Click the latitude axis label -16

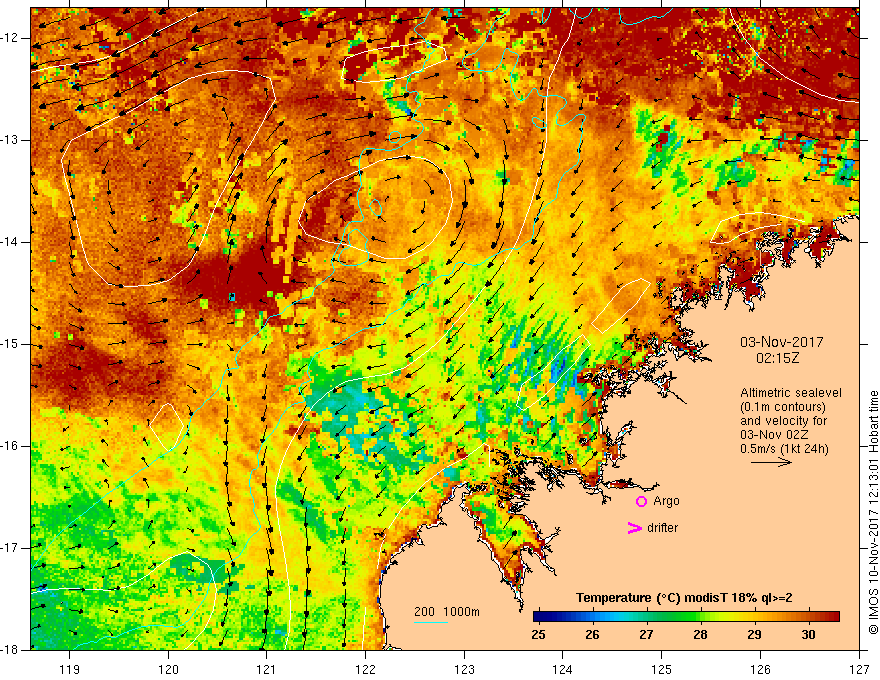click(x=11, y=446)
